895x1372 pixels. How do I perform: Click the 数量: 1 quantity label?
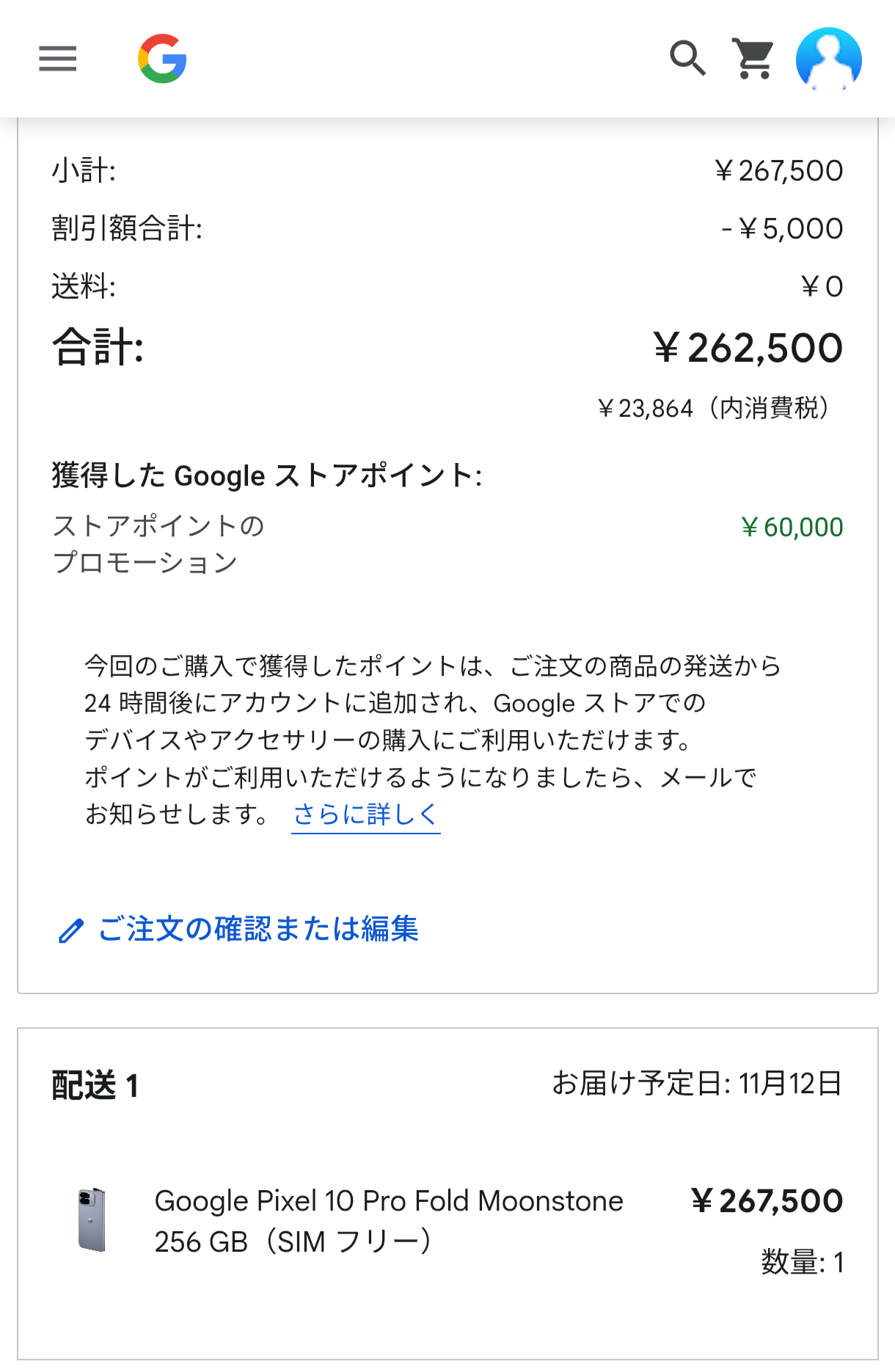(802, 1263)
